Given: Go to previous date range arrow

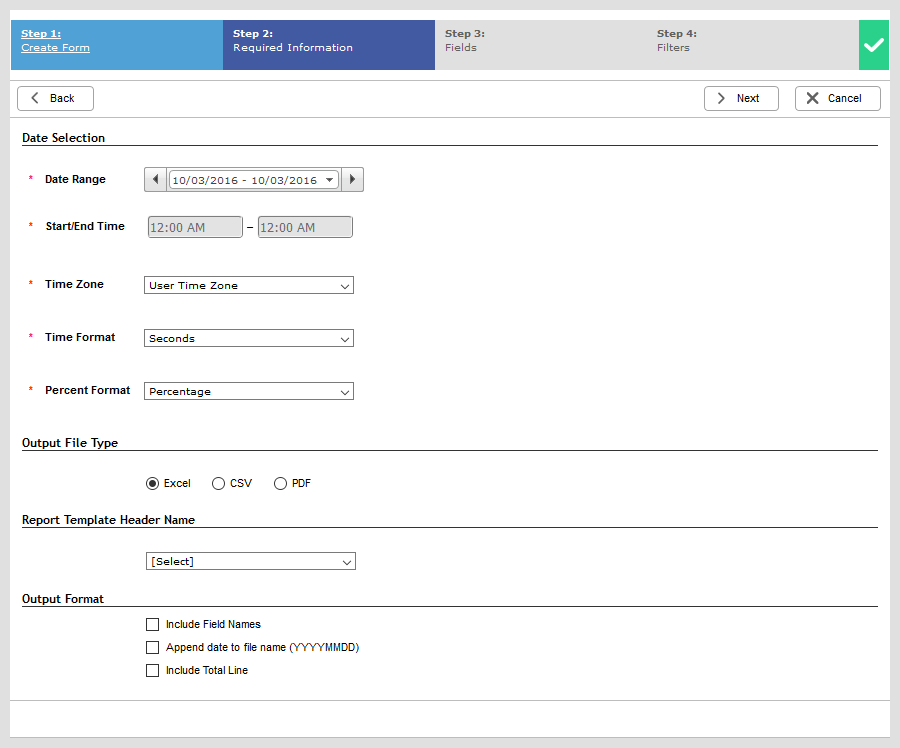Looking at the screenshot, I should (x=156, y=180).
